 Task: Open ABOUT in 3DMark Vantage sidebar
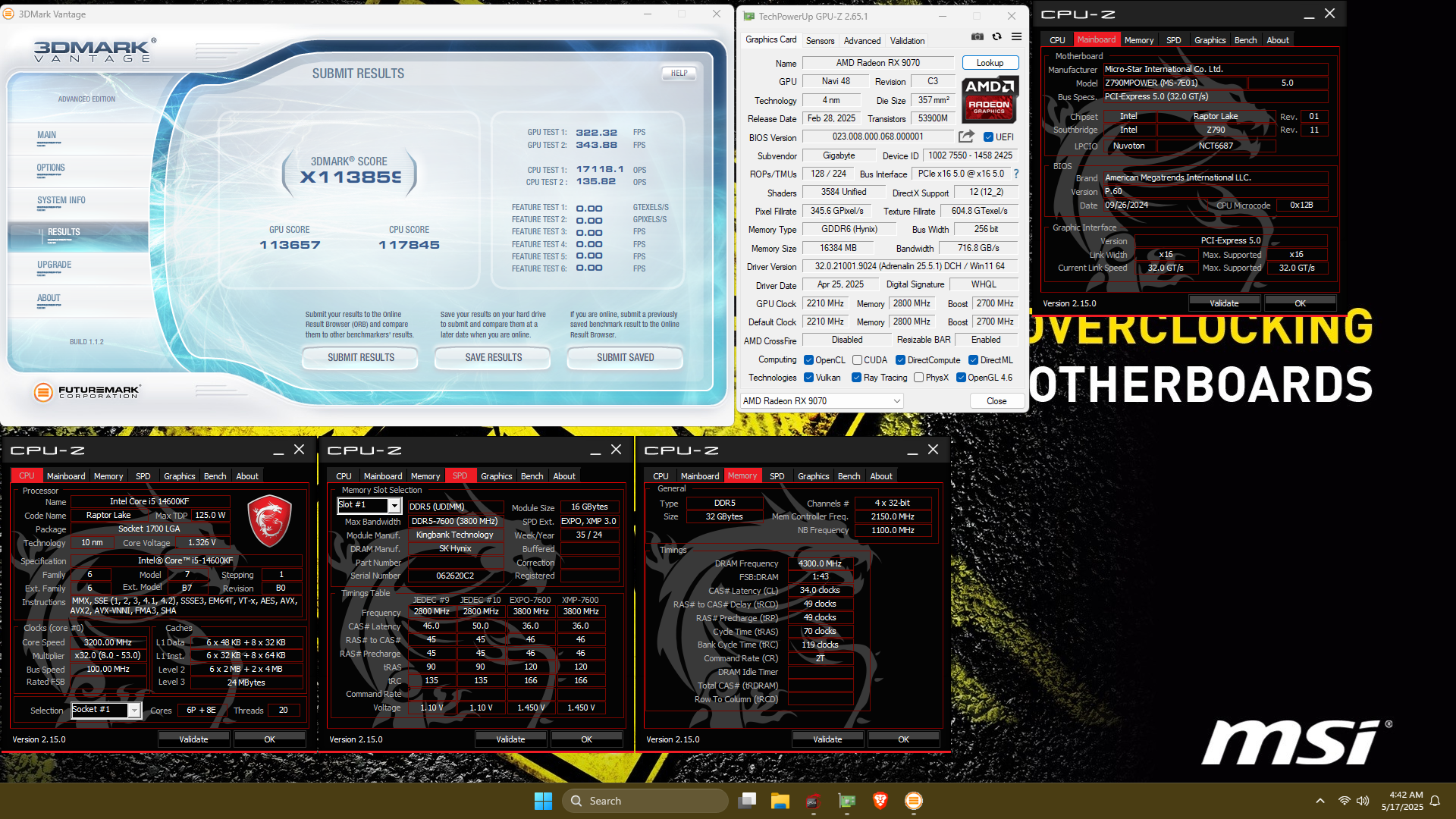(49, 298)
